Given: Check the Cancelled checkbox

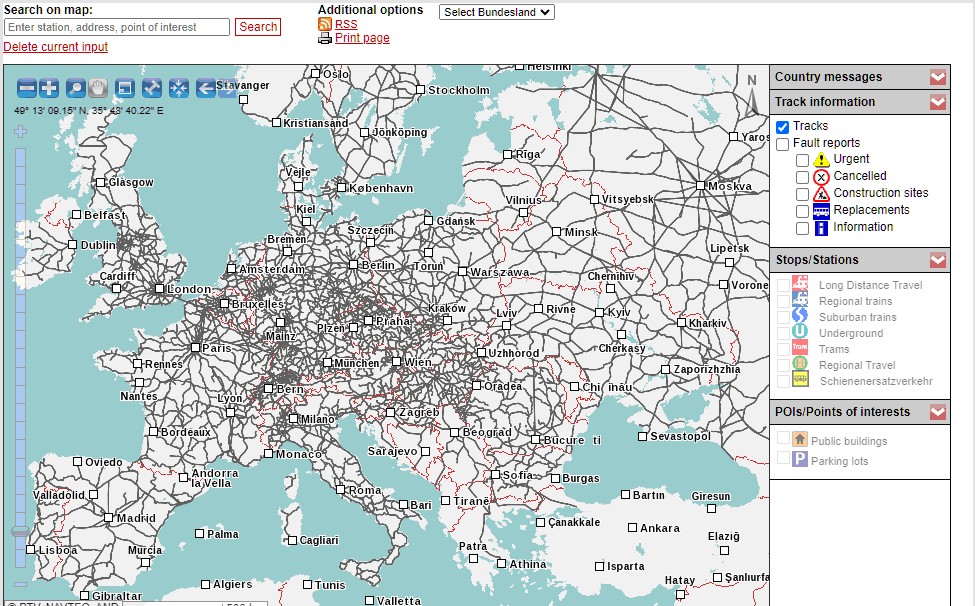Looking at the screenshot, I should tap(803, 176).
